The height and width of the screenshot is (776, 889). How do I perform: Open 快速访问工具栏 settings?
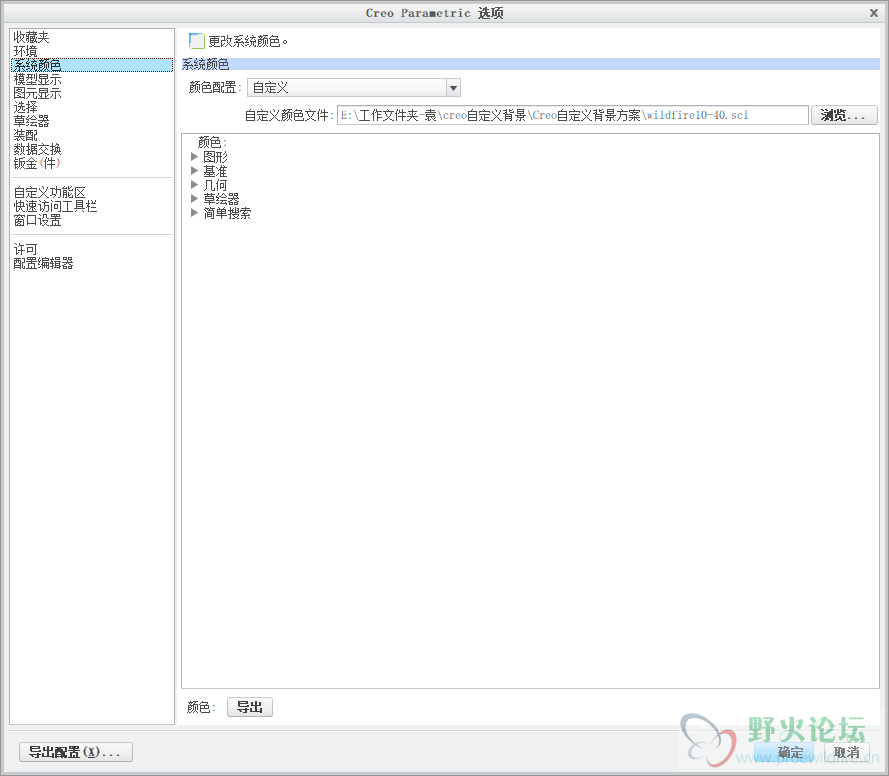(55, 206)
